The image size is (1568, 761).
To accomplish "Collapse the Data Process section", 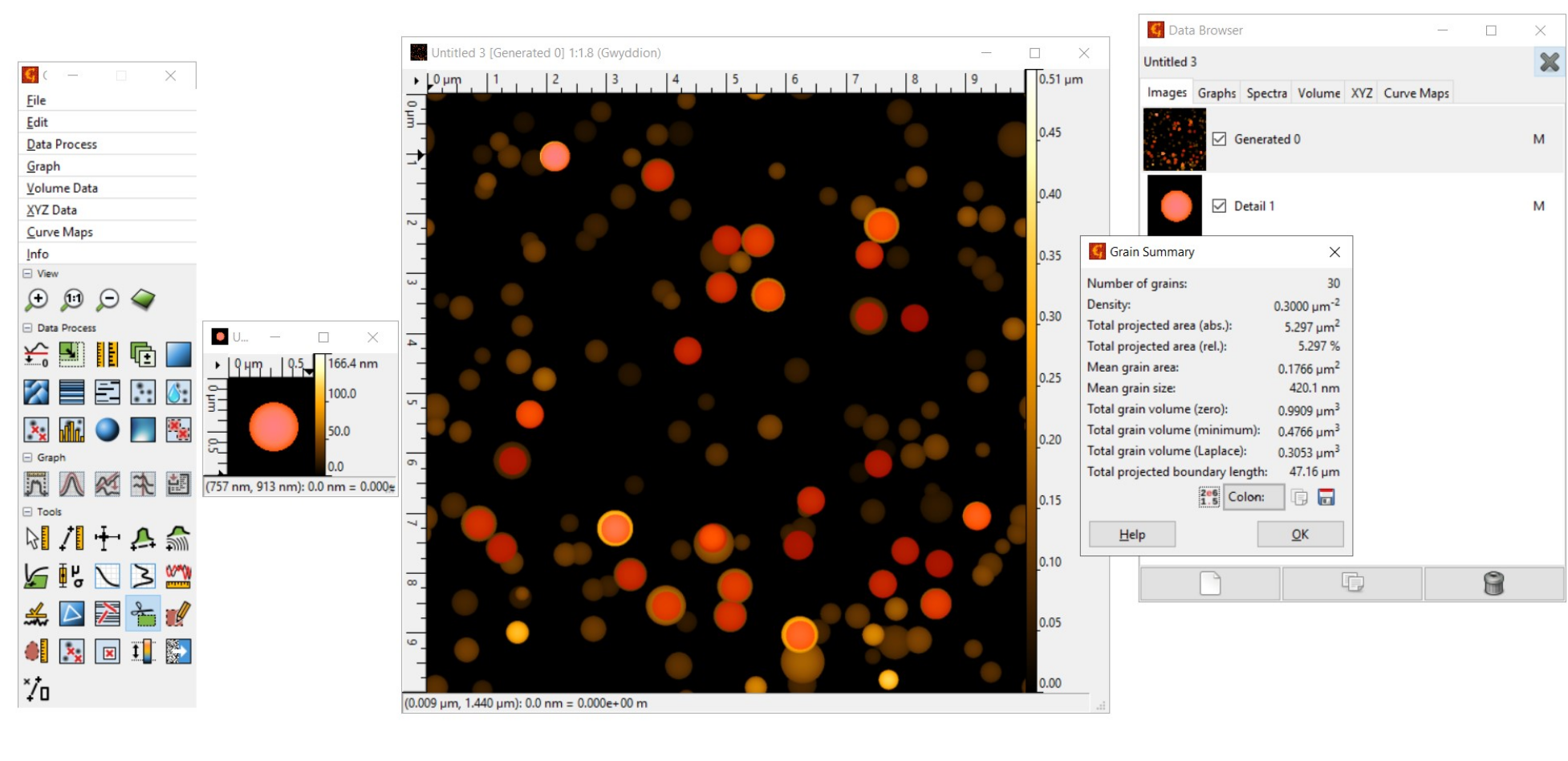I will pyautogui.click(x=27, y=328).
